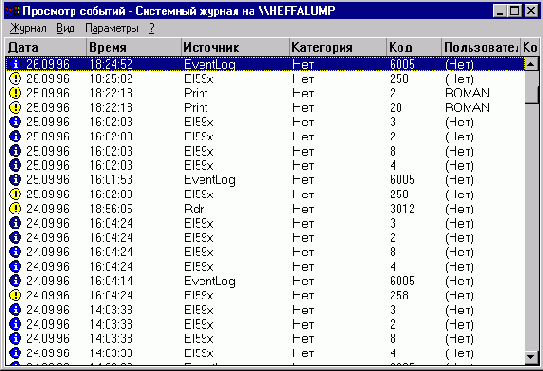
Task: Click EventLog source in 25.09.96 16:01:53 row
Action: (210, 180)
